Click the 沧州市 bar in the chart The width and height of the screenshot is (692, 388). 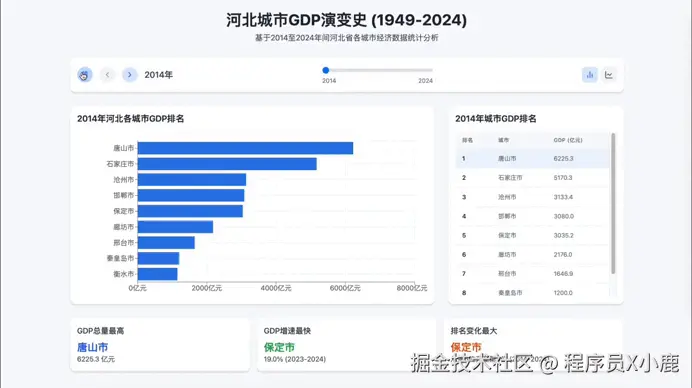point(192,180)
